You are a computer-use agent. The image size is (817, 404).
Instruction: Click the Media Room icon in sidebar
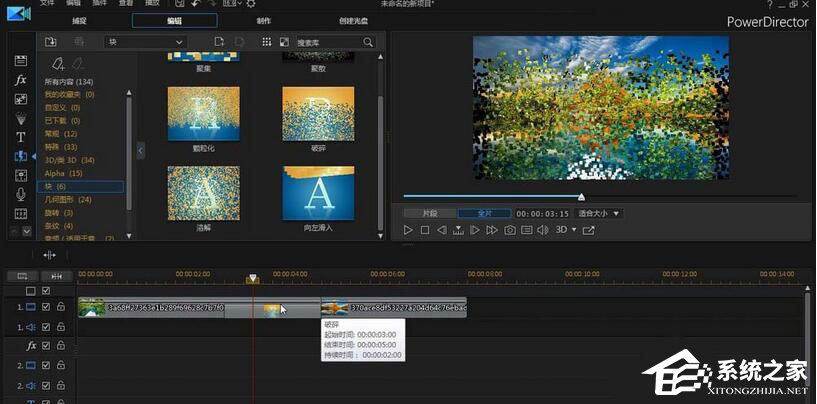[20, 61]
